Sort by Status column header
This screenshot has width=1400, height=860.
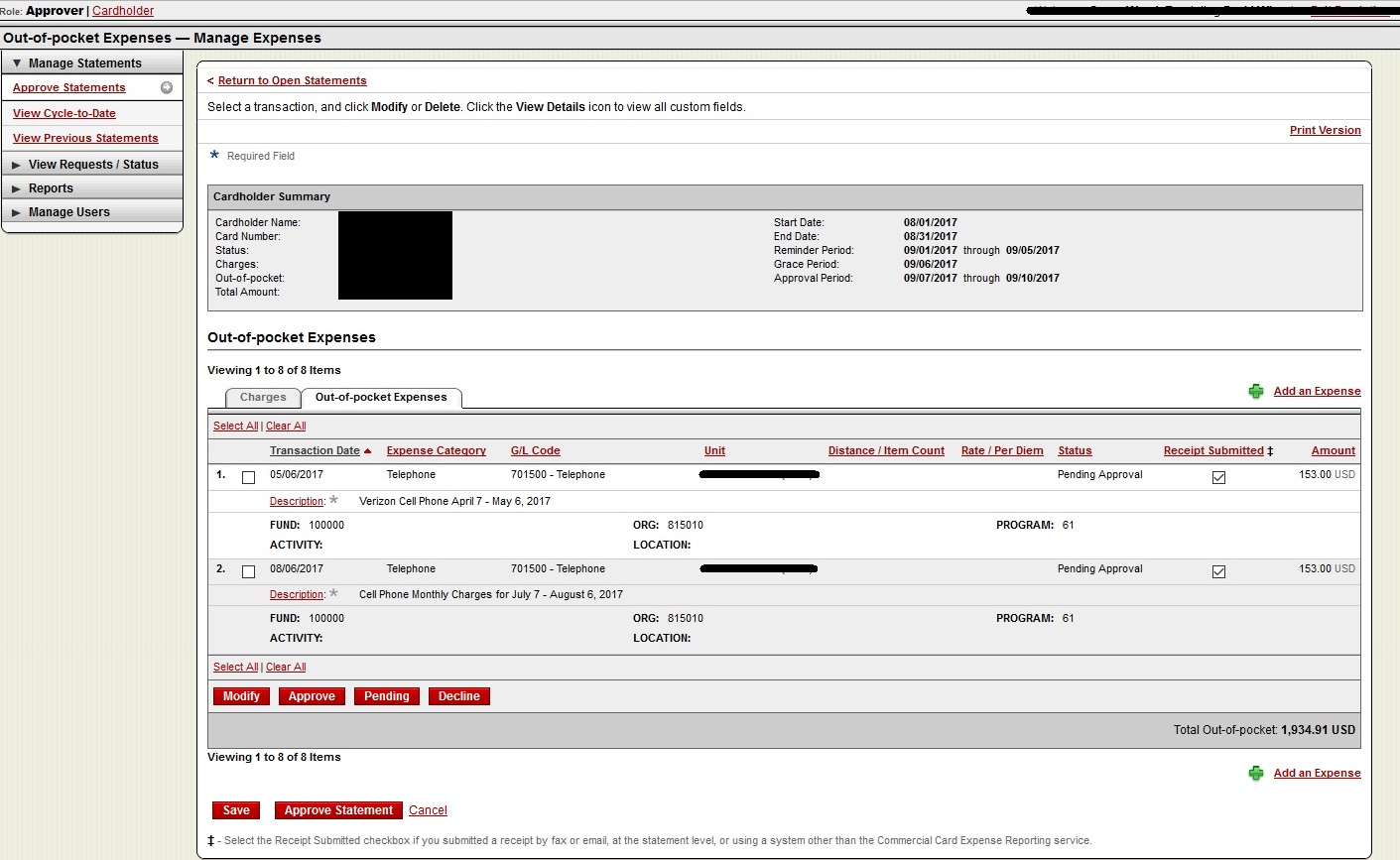click(x=1075, y=450)
